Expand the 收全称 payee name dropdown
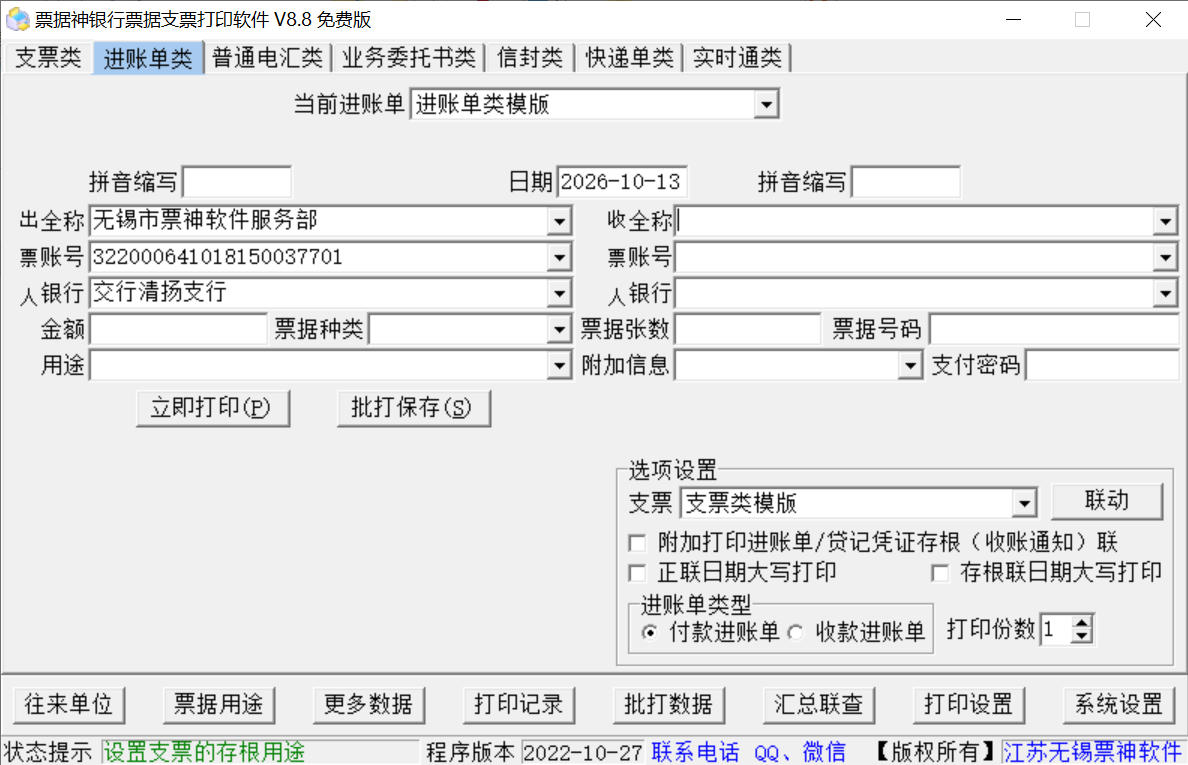The image size is (1188, 765). (1165, 221)
